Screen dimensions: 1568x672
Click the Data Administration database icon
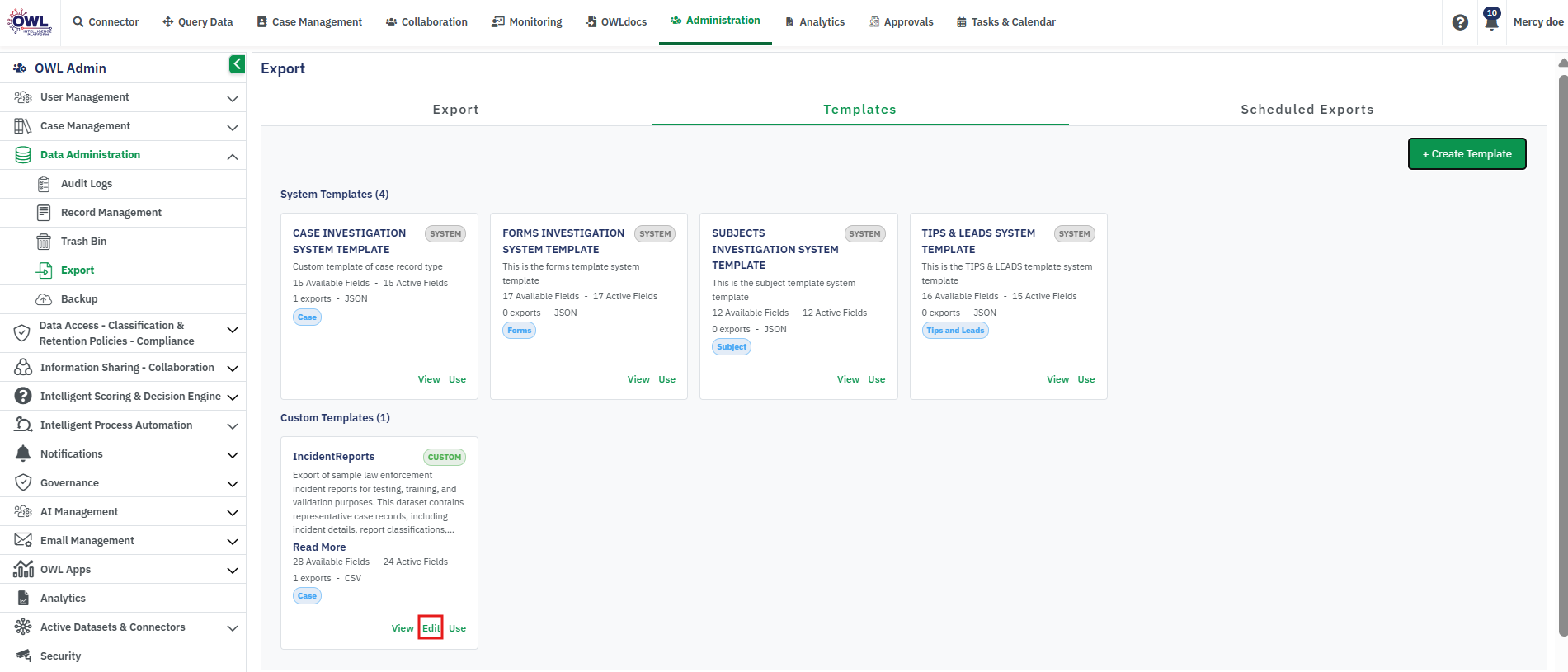pyautogui.click(x=23, y=155)
